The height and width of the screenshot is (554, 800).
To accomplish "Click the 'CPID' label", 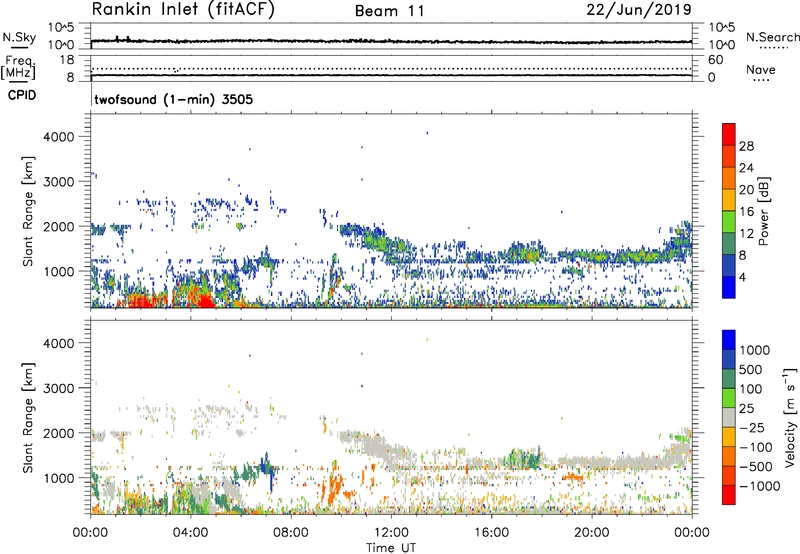I will click(x=22, y=95).
